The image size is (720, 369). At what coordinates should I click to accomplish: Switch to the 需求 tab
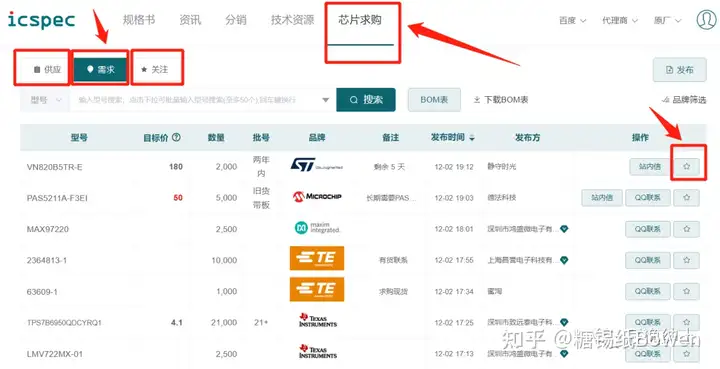pos(101,70)
